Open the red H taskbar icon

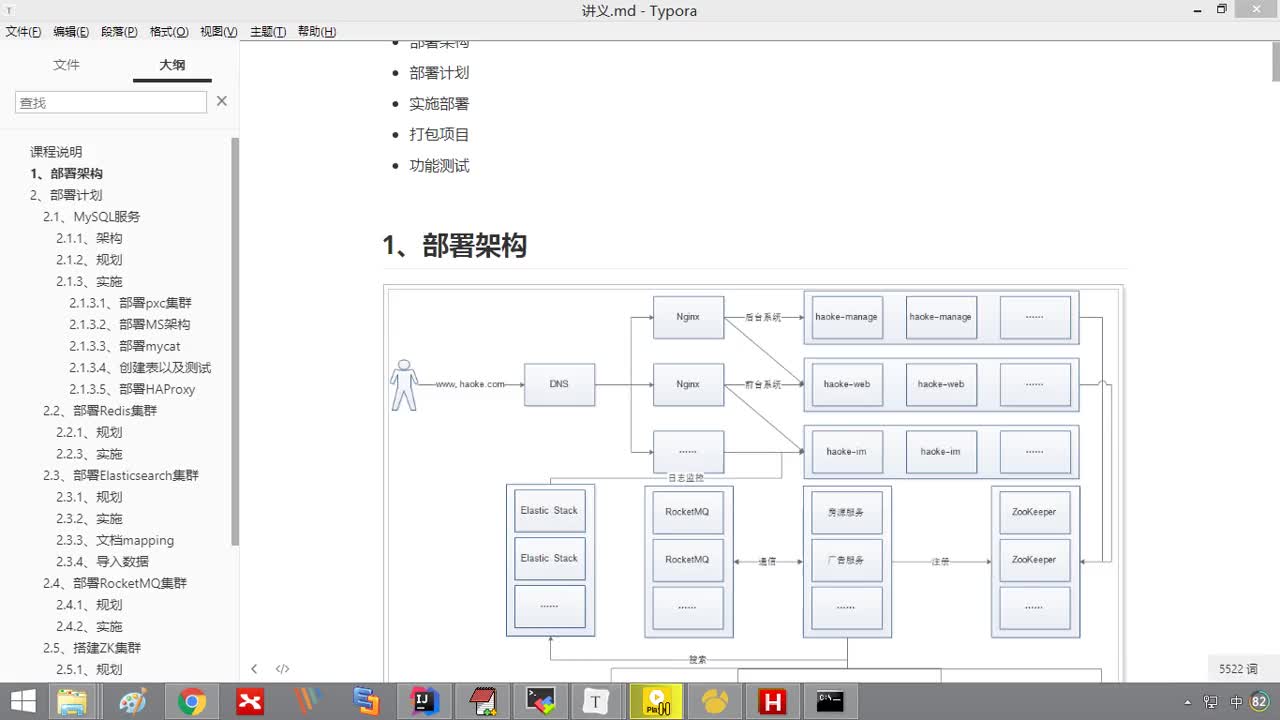pyautogui.click(x=772, y=702)
